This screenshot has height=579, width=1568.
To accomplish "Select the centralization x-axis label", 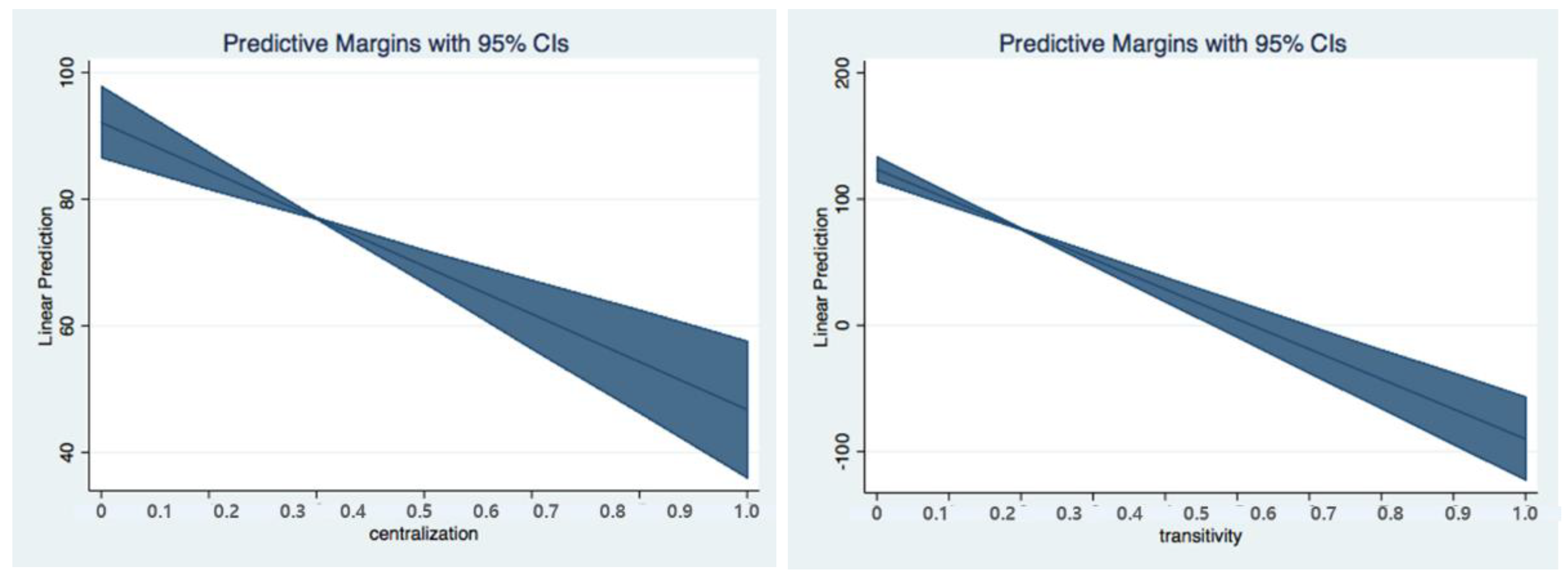I will coord(424,534).
